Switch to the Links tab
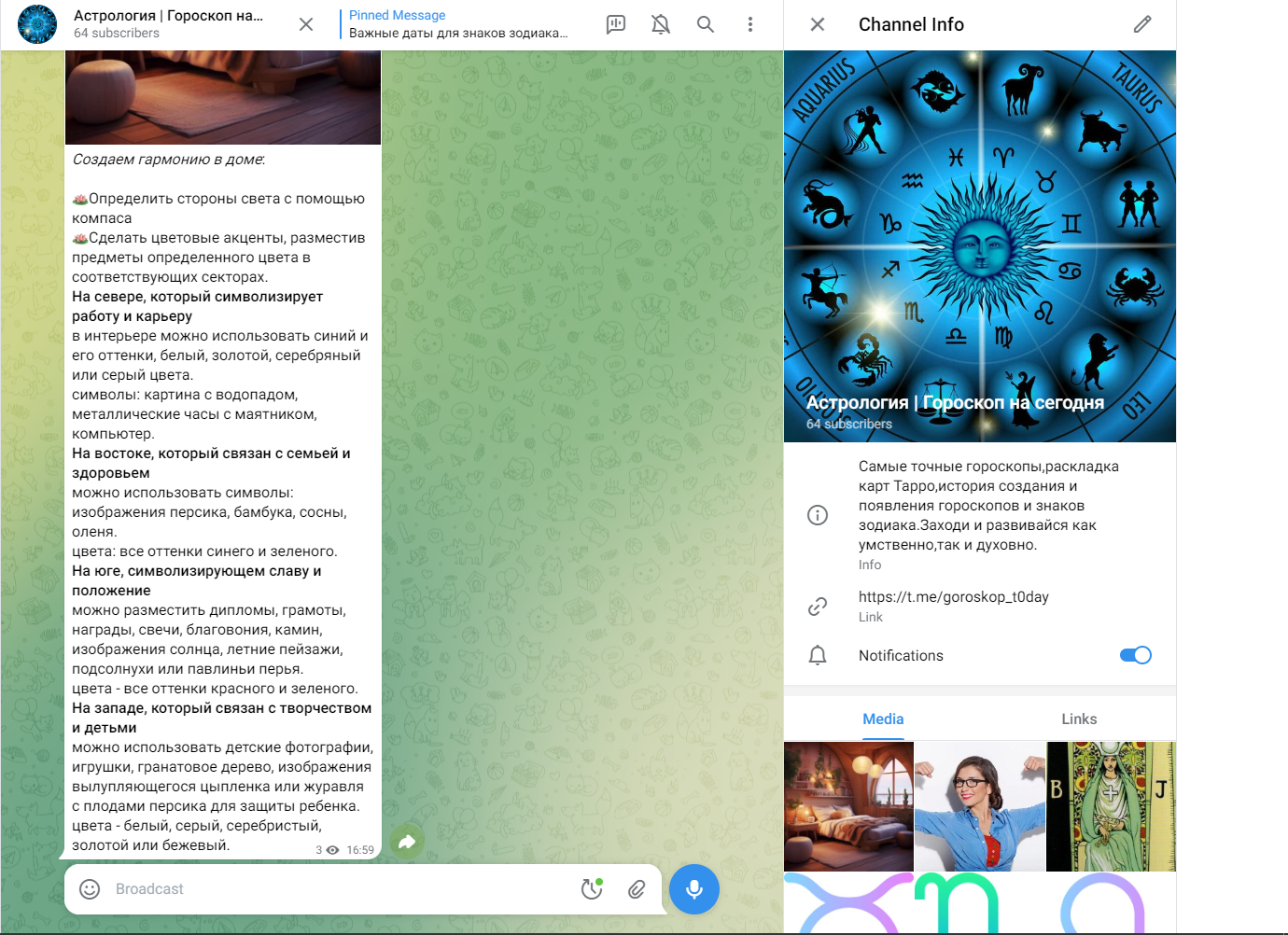This screenshot has height=935, width=1288. [x=1079, y=719]
